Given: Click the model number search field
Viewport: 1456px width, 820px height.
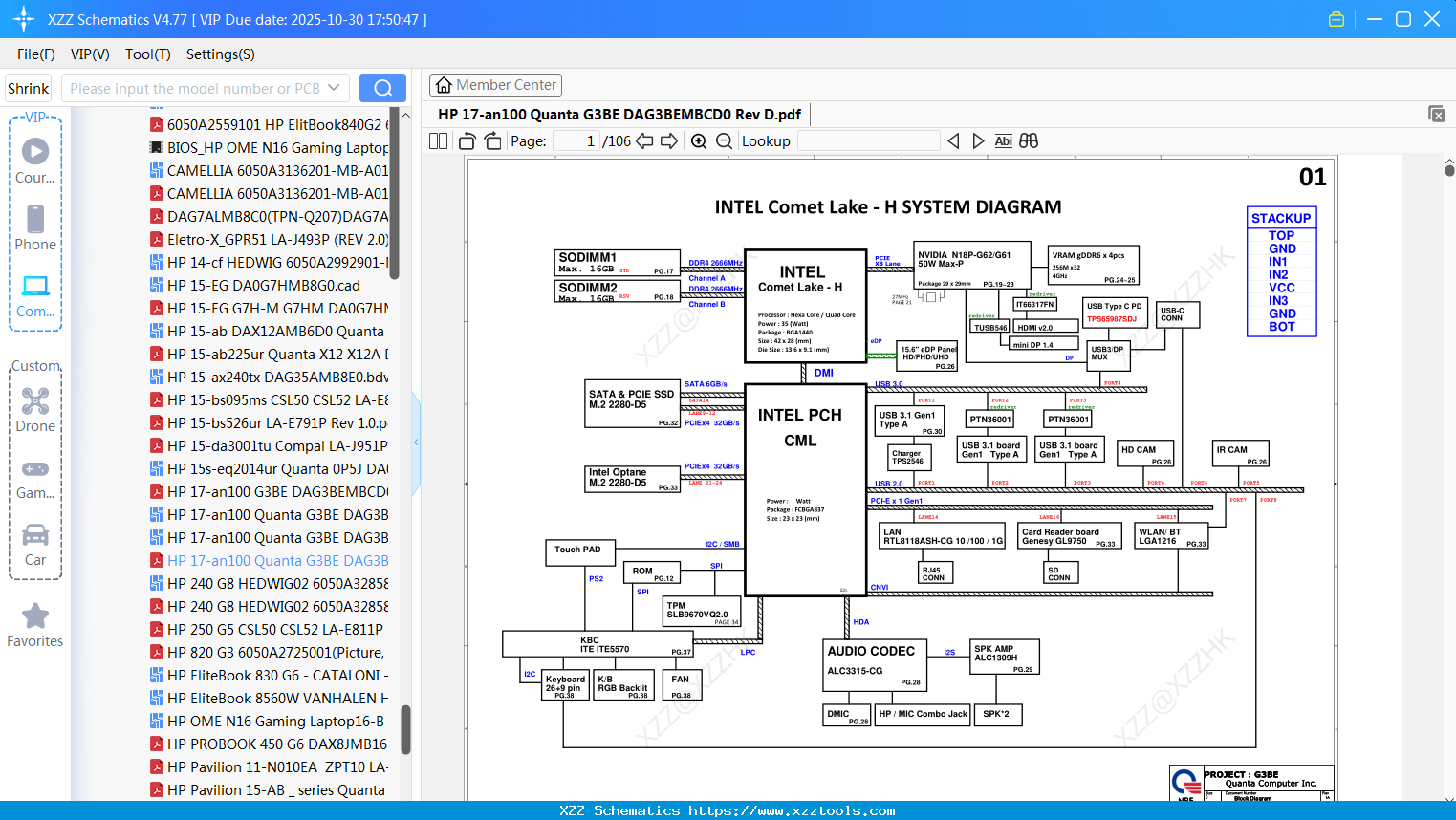Looking at the screenshot, I should pyautogui.click(x=195, y=88).
